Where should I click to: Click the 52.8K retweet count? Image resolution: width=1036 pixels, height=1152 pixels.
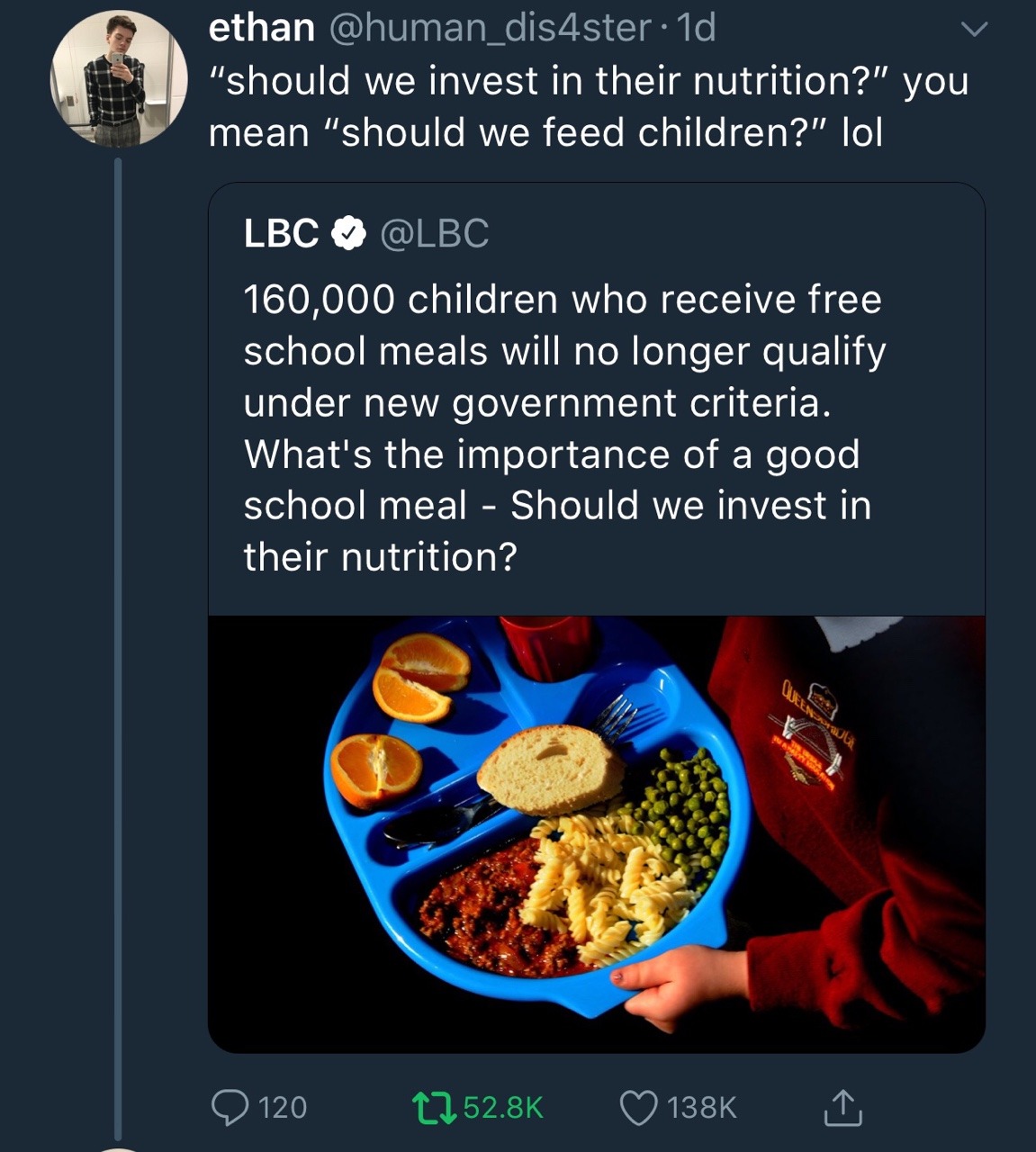tap(503, 1107)
